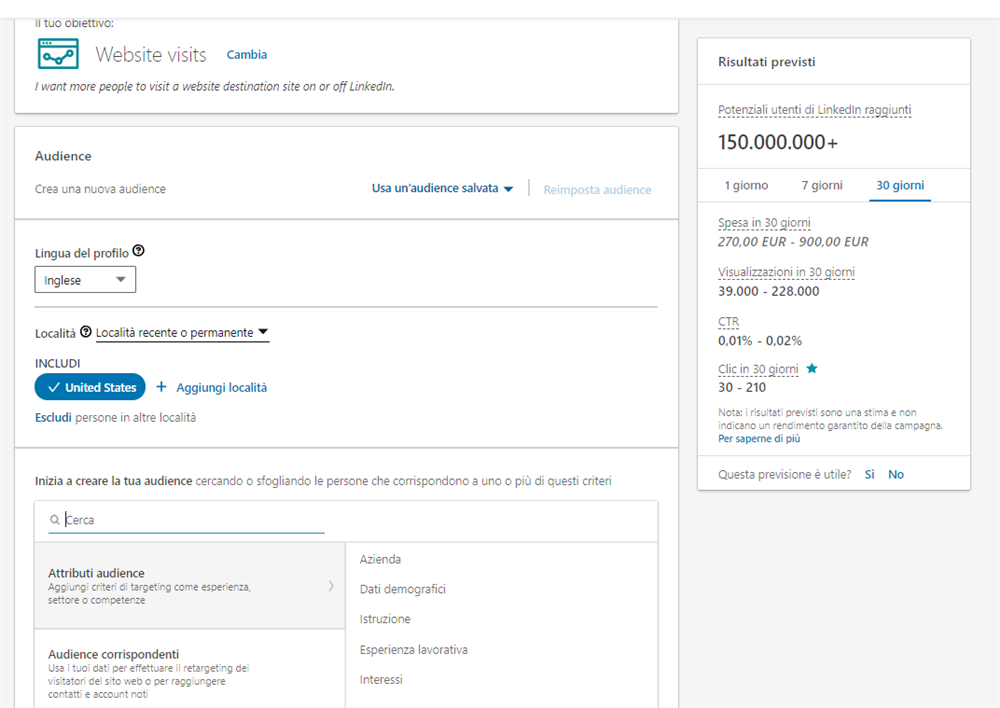Click the help icon next to Lingua del profilo

click(138, 252)
